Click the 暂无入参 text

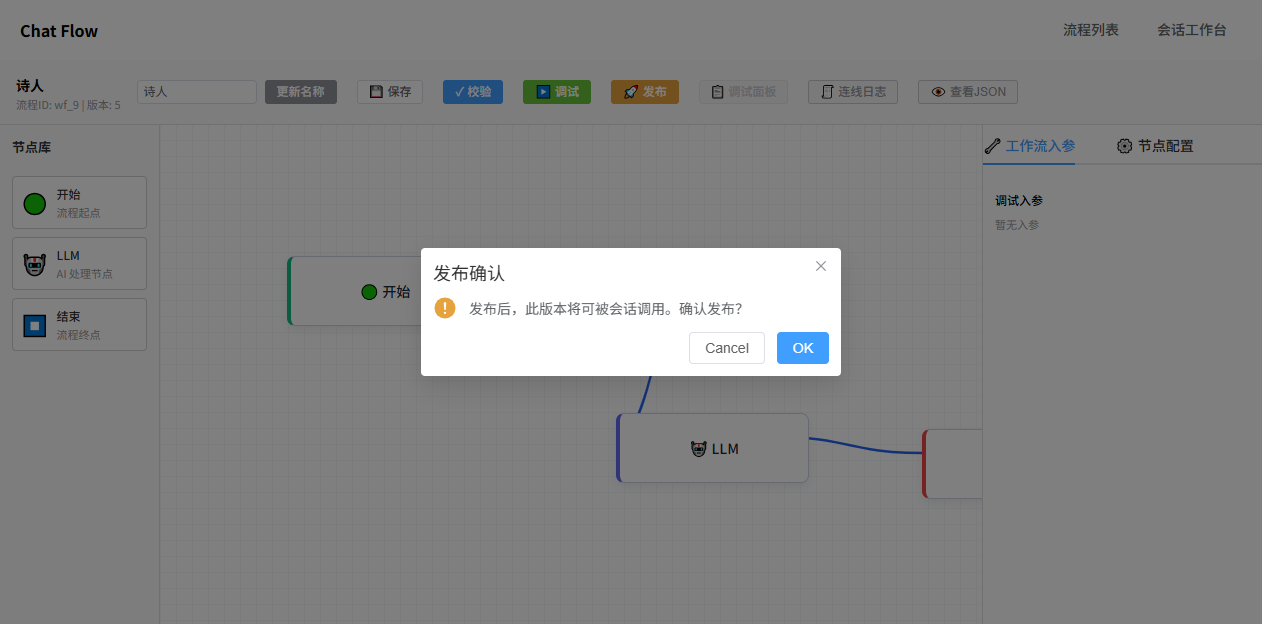click(1017, 225)
